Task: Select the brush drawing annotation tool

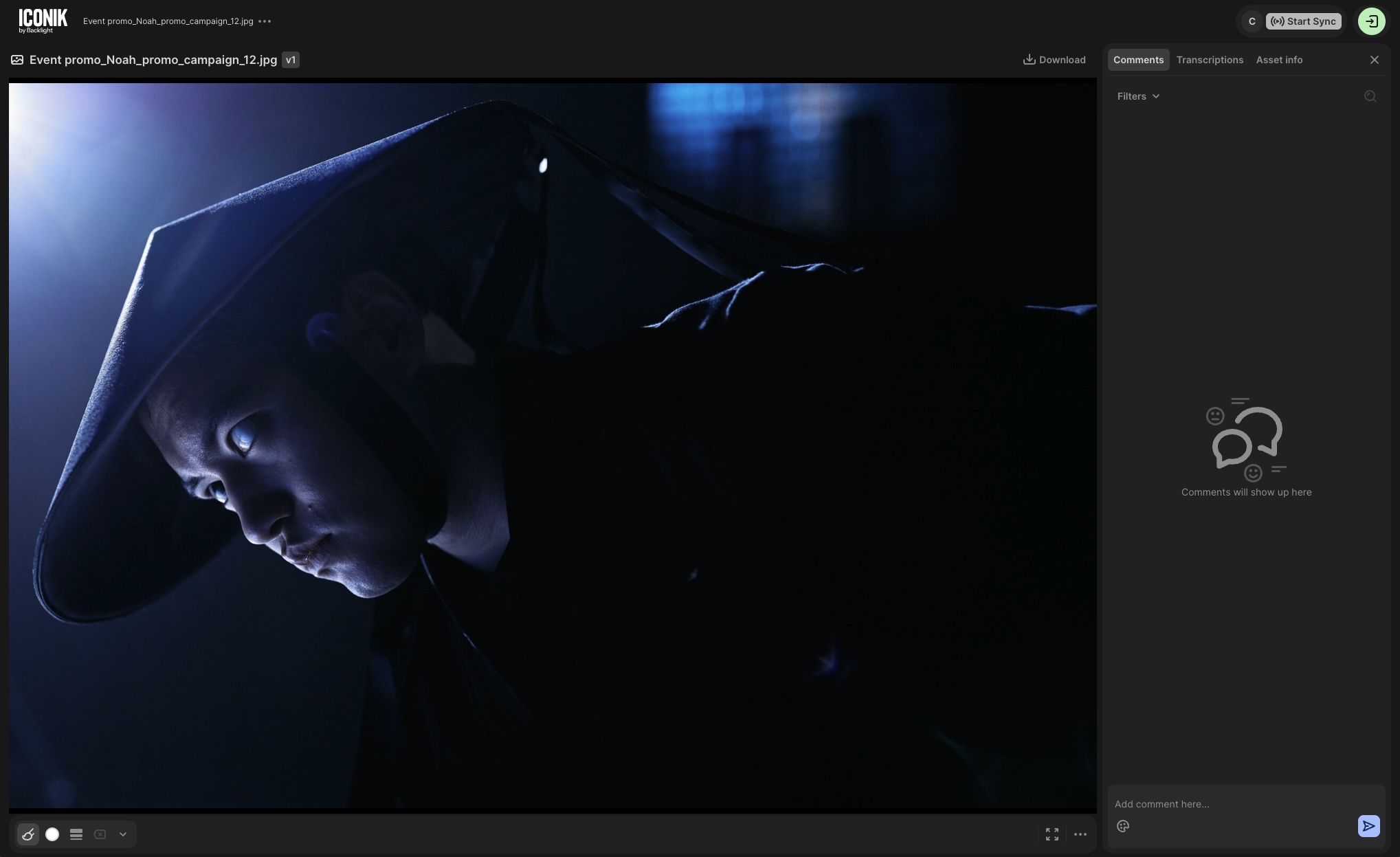Action: pos(28,834)
